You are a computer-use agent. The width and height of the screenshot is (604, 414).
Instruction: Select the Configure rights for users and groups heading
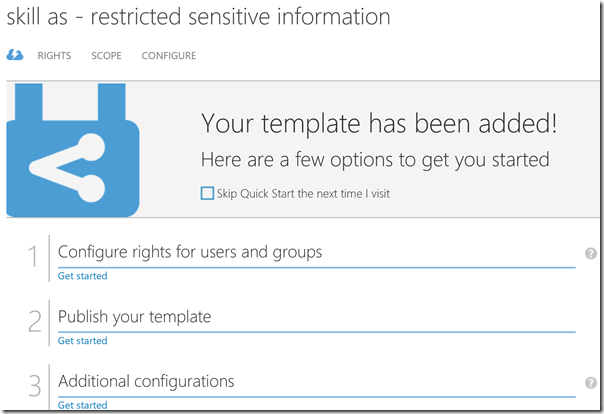tap(190, 252)
